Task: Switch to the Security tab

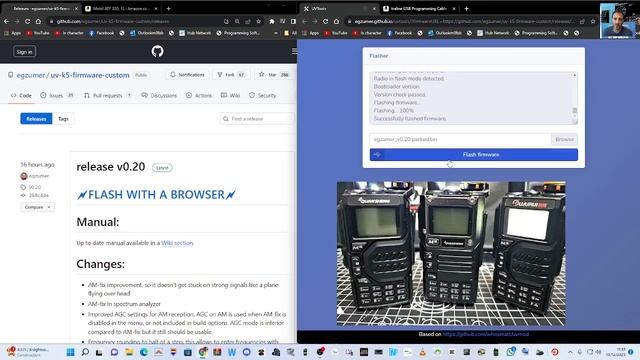Action: click(x=262, y=95)
